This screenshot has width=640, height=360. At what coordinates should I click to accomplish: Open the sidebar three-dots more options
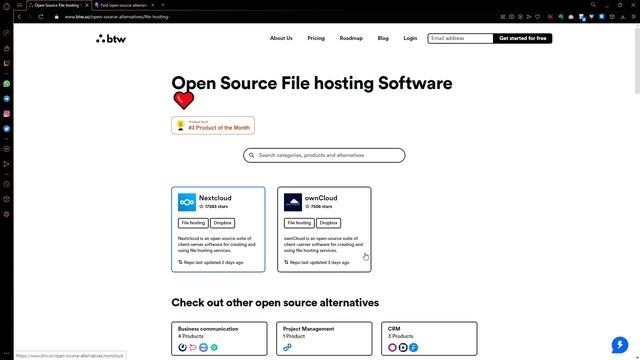7,353
